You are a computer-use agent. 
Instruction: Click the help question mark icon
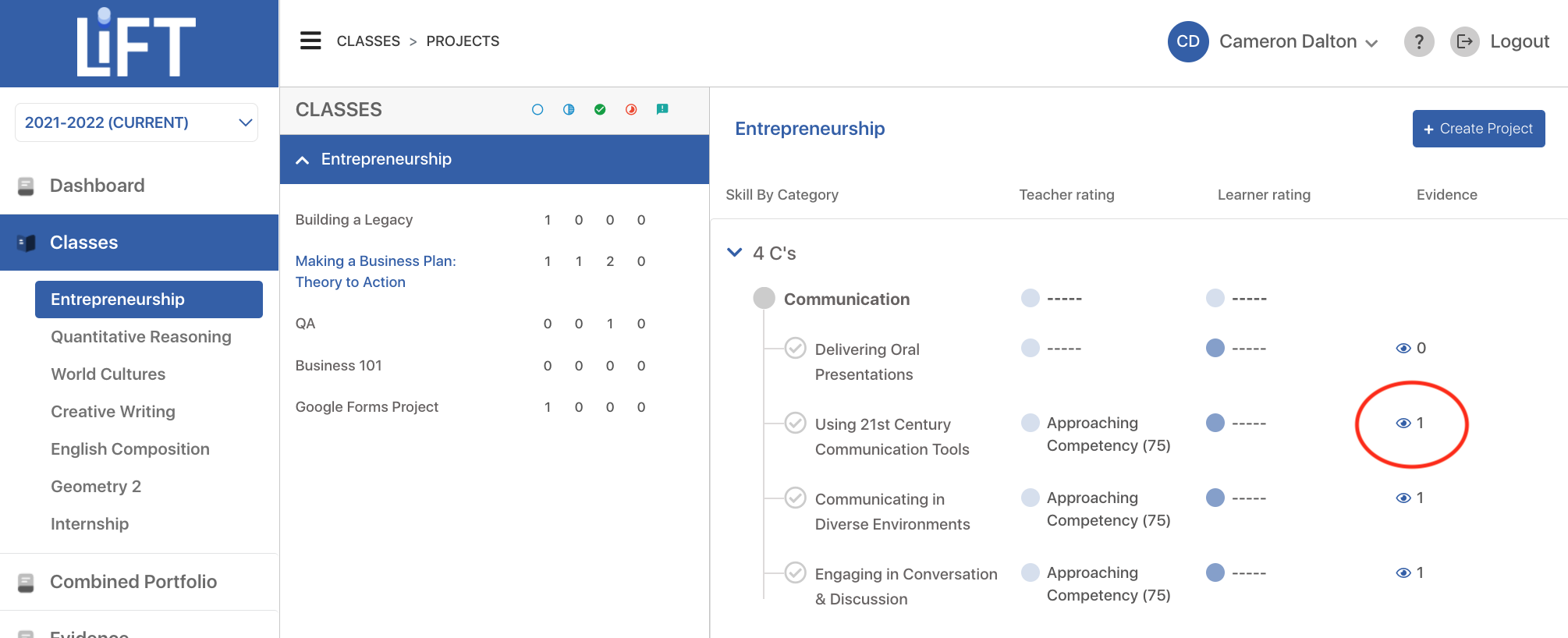[1419, 41]
